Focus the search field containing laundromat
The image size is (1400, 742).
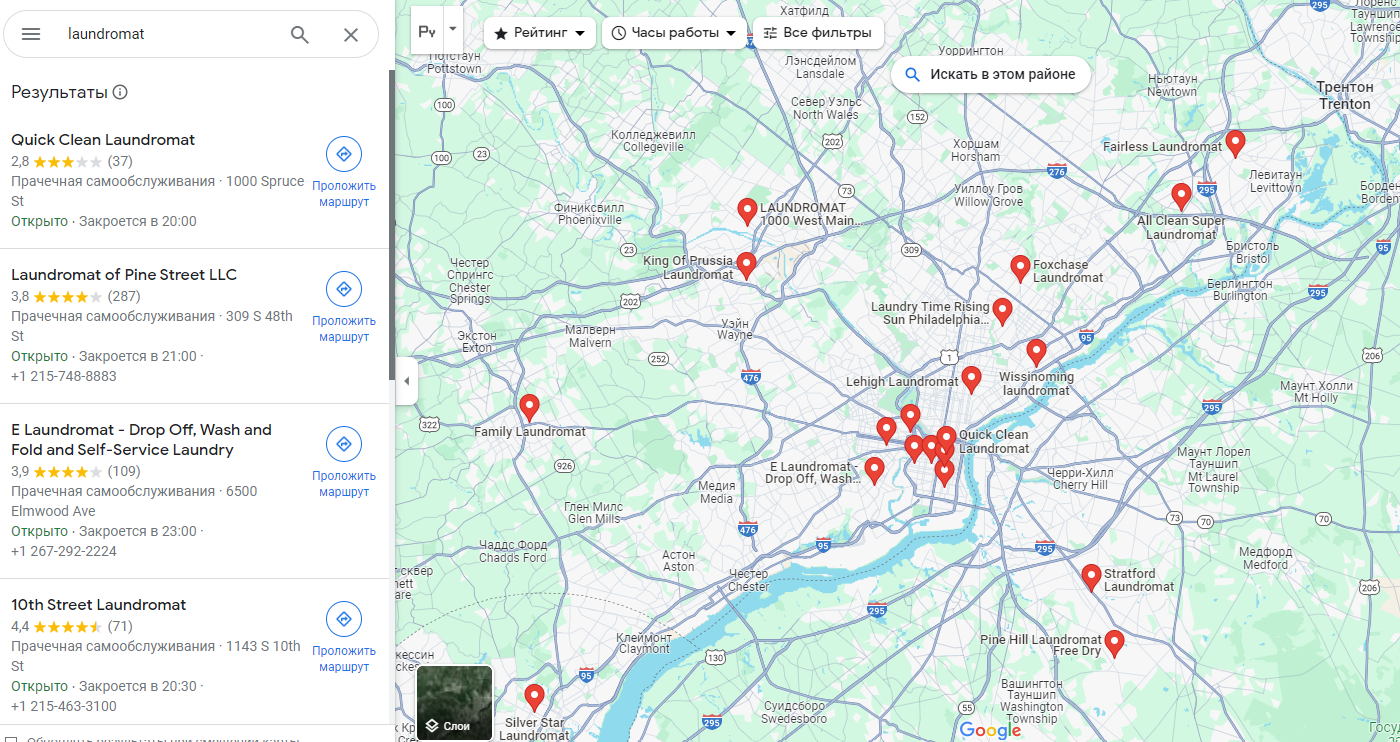pyautogui.click(x=170, y=34)
